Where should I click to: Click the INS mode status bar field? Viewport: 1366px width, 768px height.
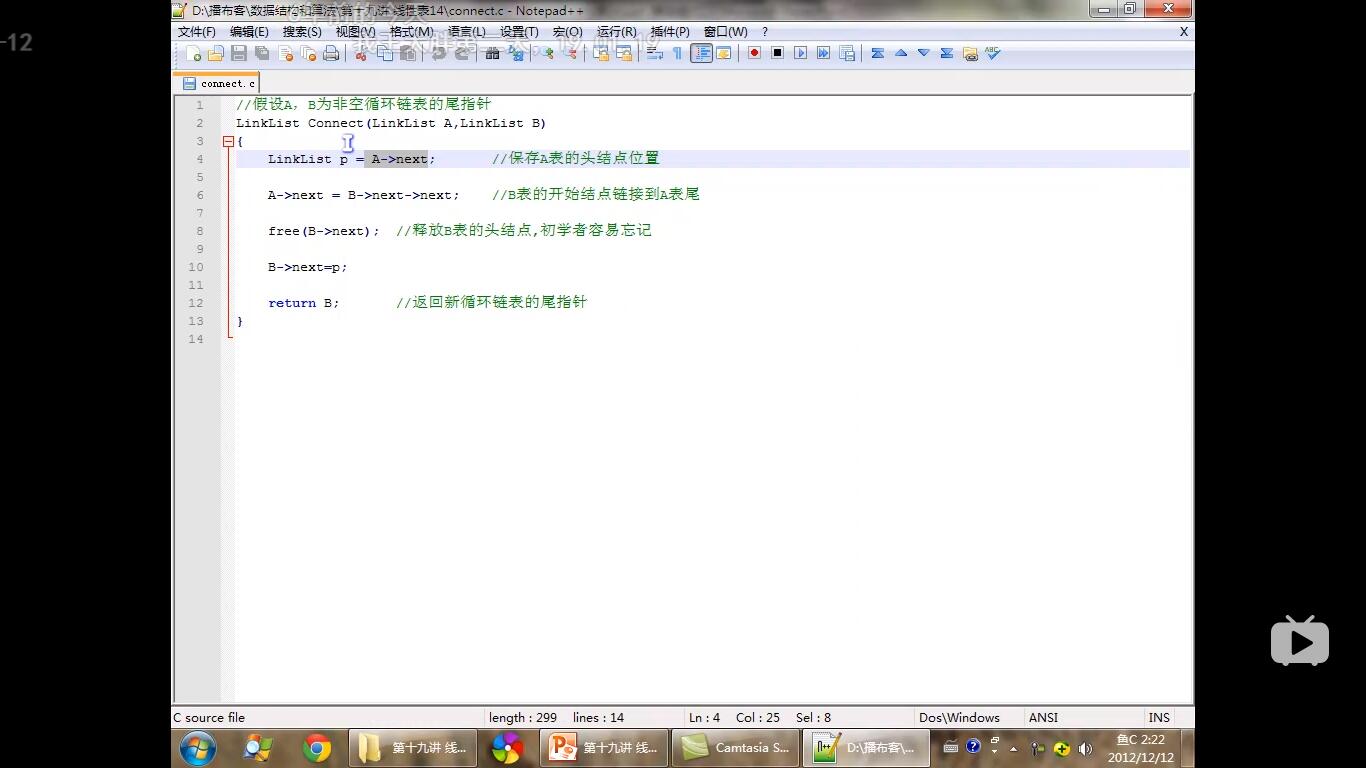pyautogui.click(x=1159, y=717)
